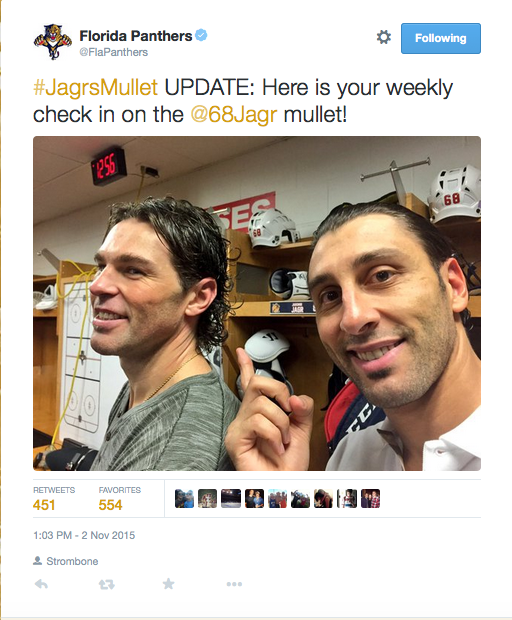The width and height of the screenshot is (512, 620).
Task: Open the Florida Panthers profile name
Action: point(136,36)
